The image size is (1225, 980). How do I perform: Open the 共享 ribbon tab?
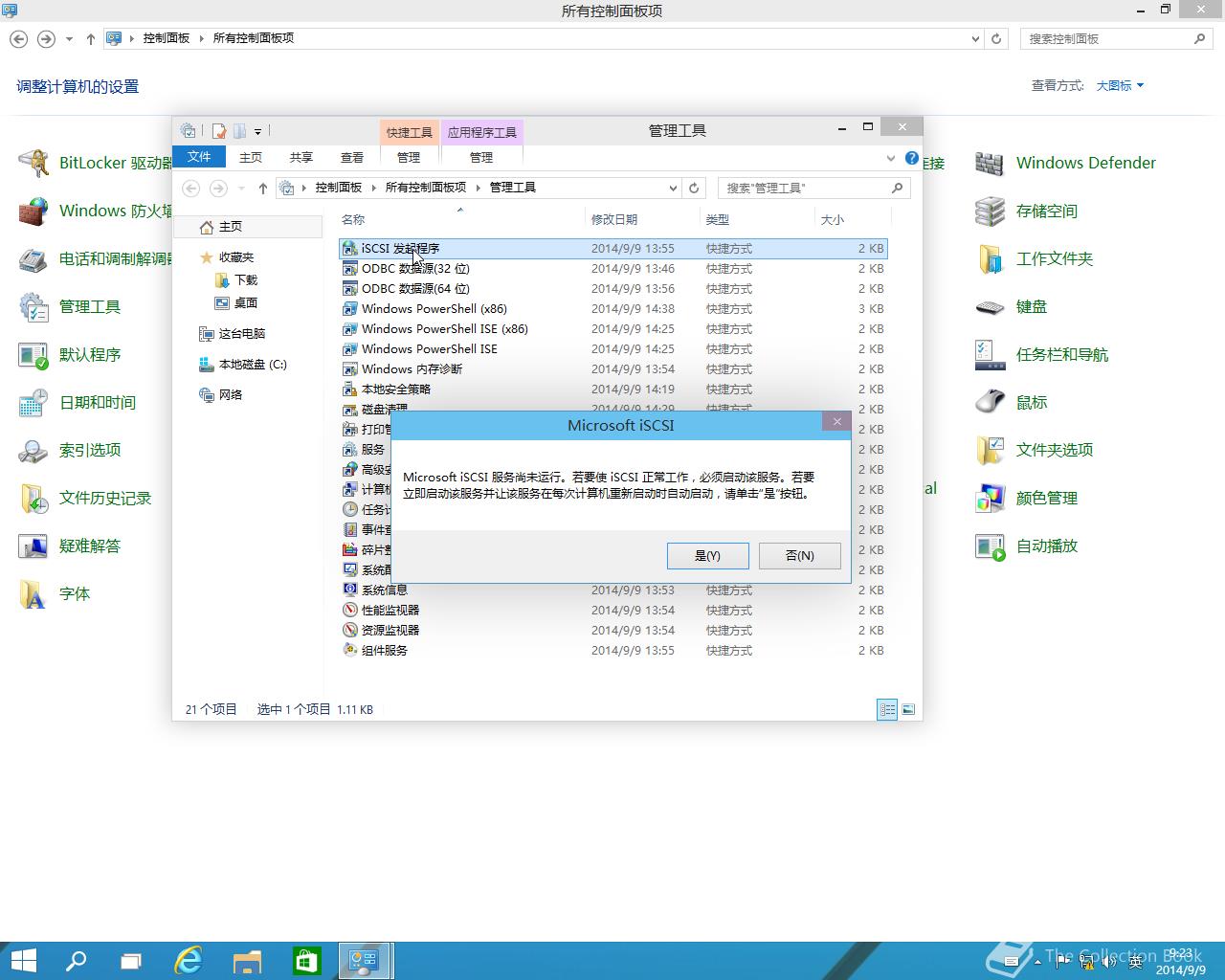click(301, 157)
